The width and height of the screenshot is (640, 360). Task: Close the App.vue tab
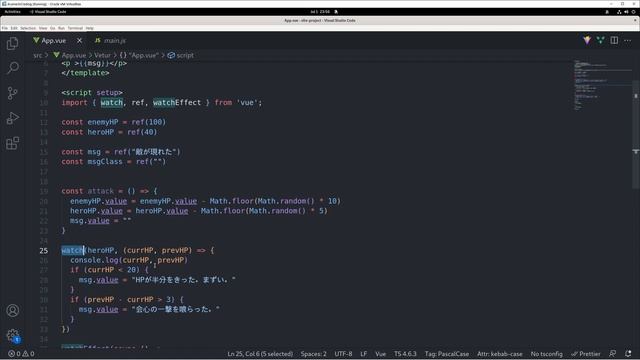(x=79, y=40)
